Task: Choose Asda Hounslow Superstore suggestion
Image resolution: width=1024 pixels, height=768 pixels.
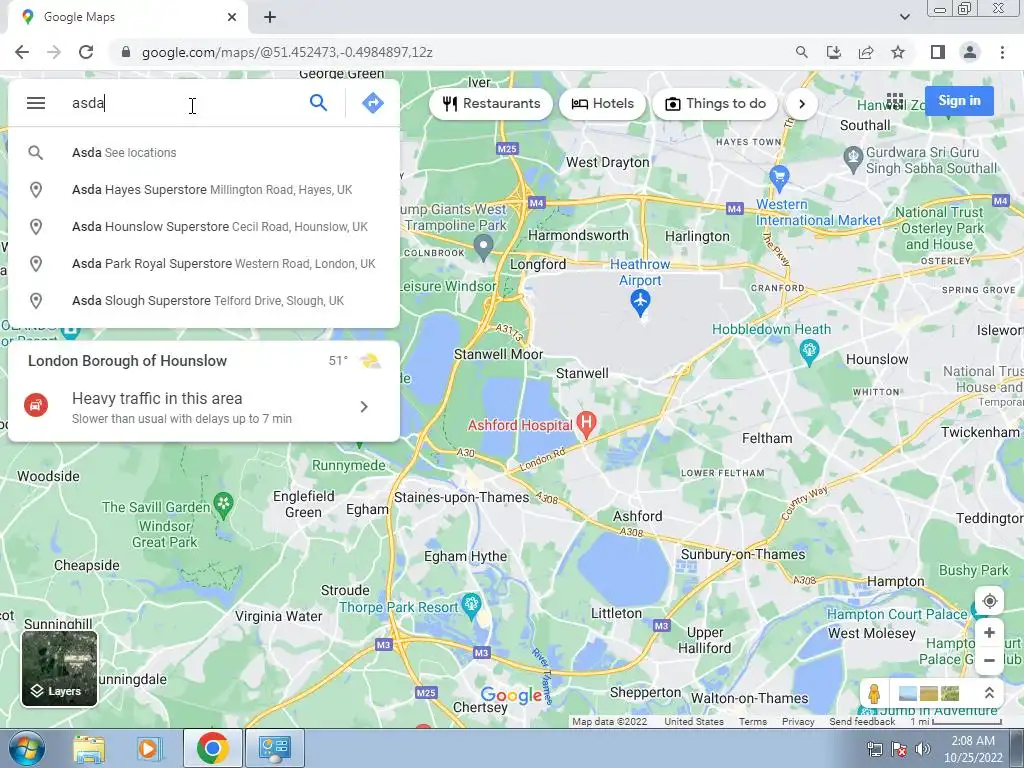Action: tap(204, 227)
